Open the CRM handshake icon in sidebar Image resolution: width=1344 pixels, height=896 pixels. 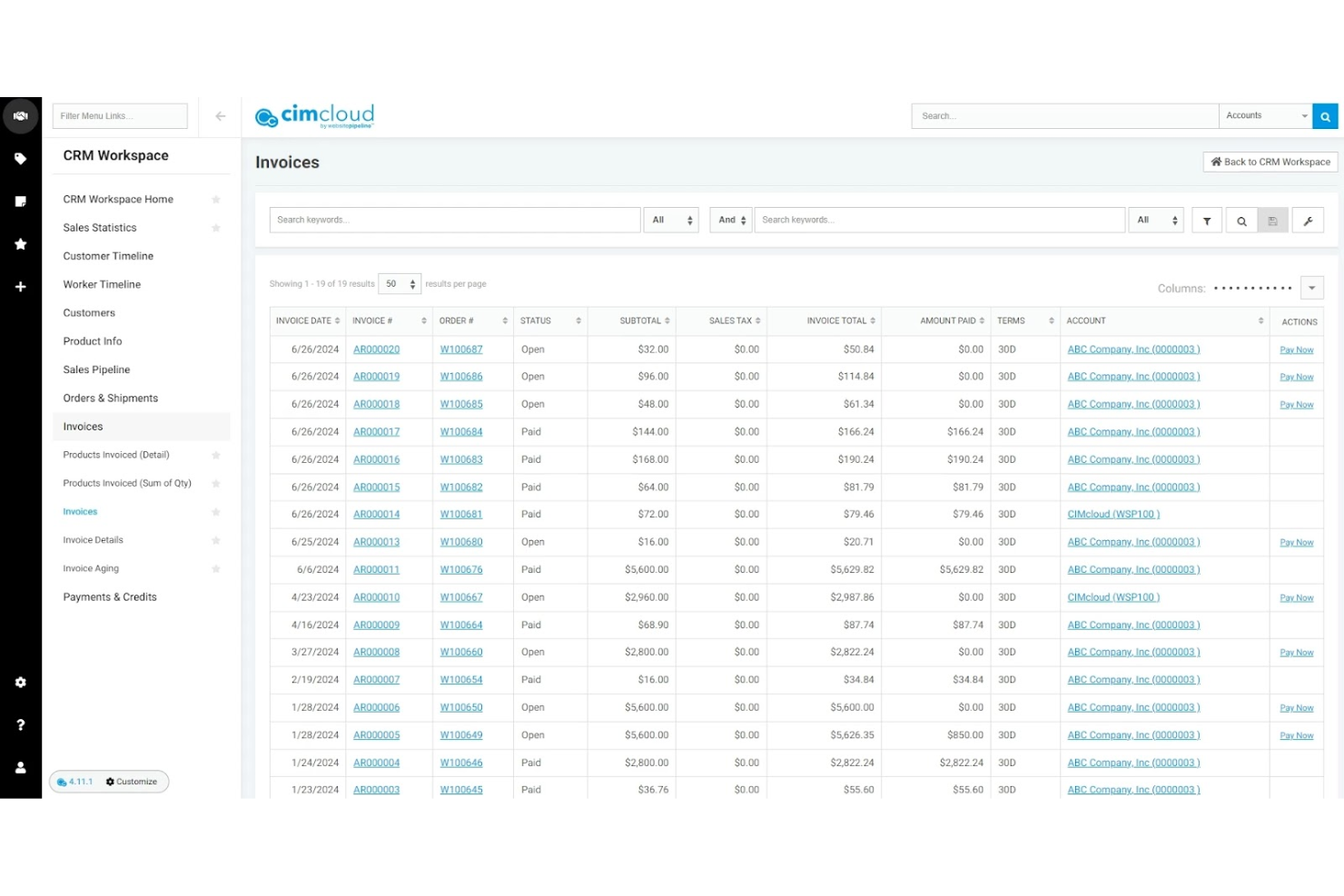tap(20, 115)
